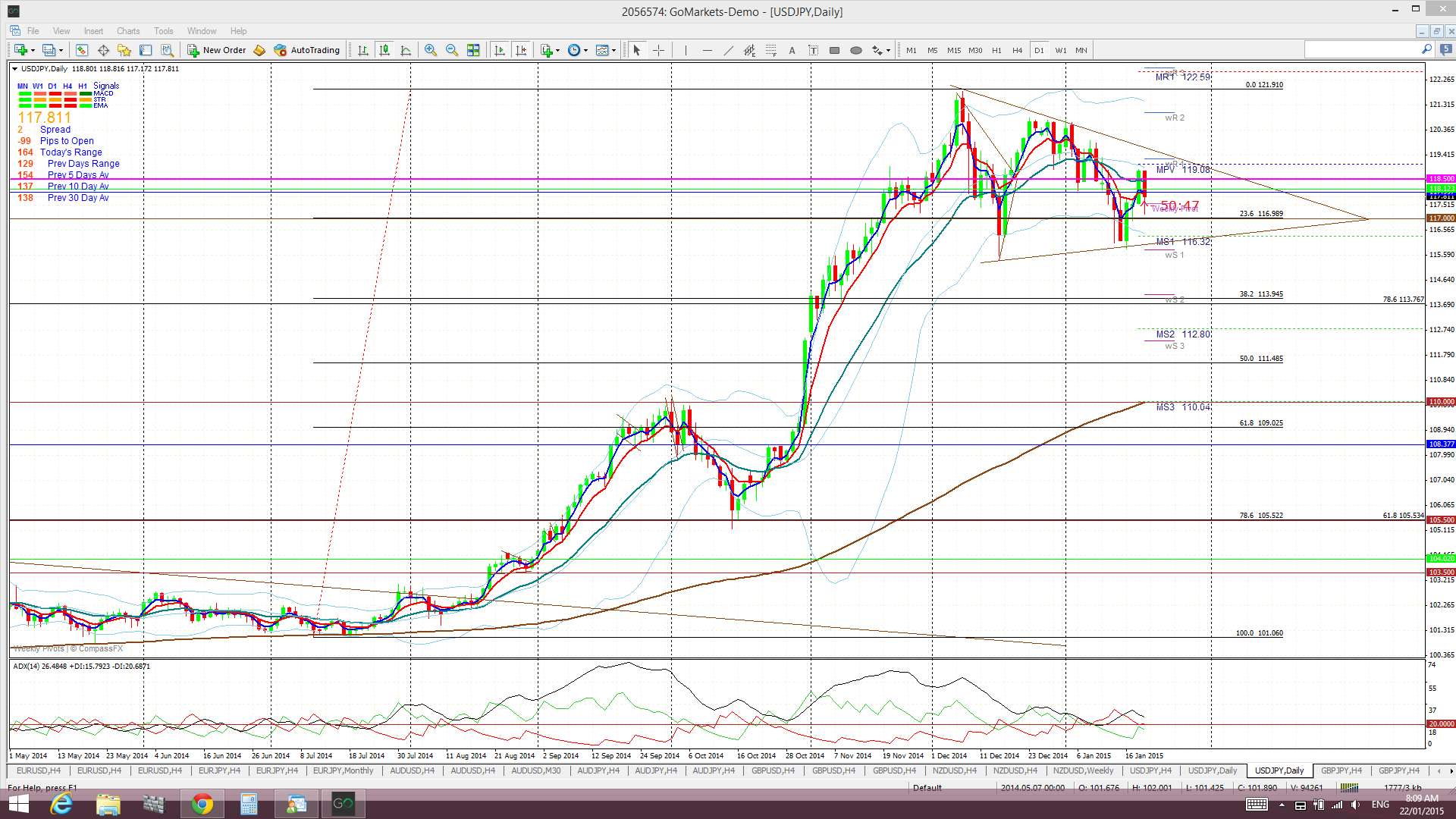The width and height of the screenshot is (1456, 819).
Task: Switch chart to Bar Chart style
Action: [363, 50]
